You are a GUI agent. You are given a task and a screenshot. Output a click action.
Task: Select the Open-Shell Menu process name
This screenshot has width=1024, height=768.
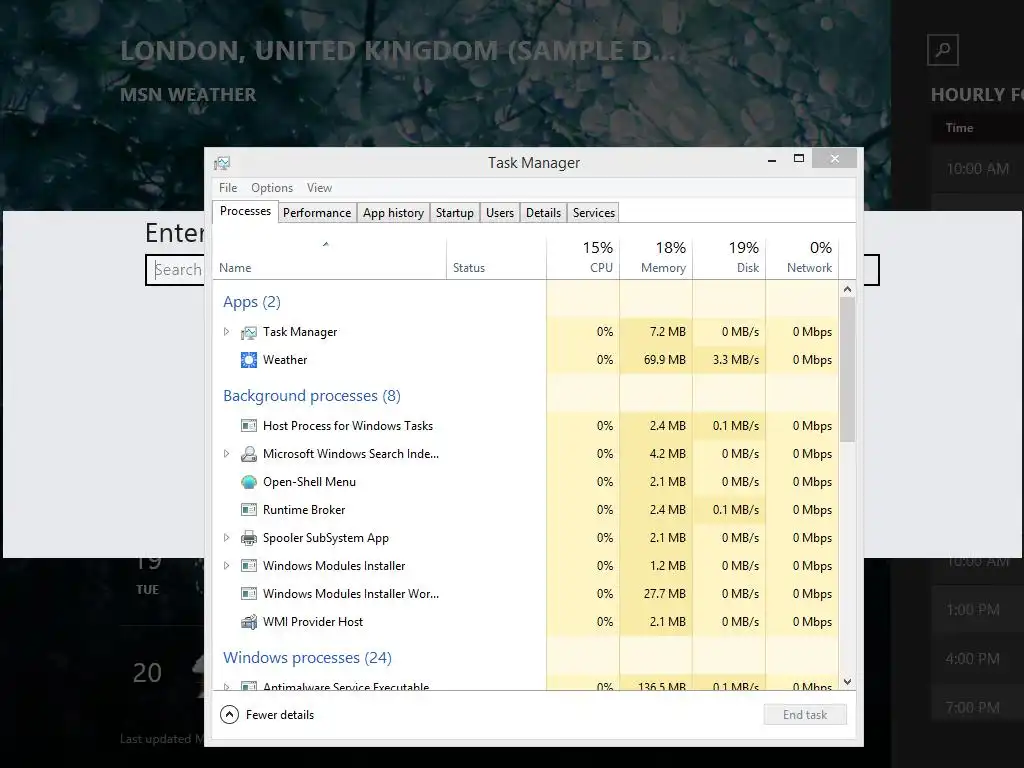[x=309, y=482]
